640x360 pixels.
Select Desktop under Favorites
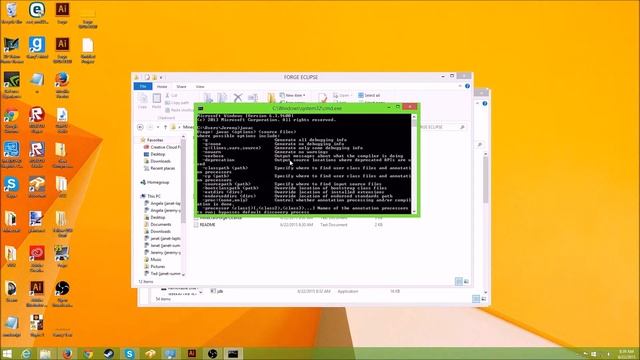click(x=155, y=154)
